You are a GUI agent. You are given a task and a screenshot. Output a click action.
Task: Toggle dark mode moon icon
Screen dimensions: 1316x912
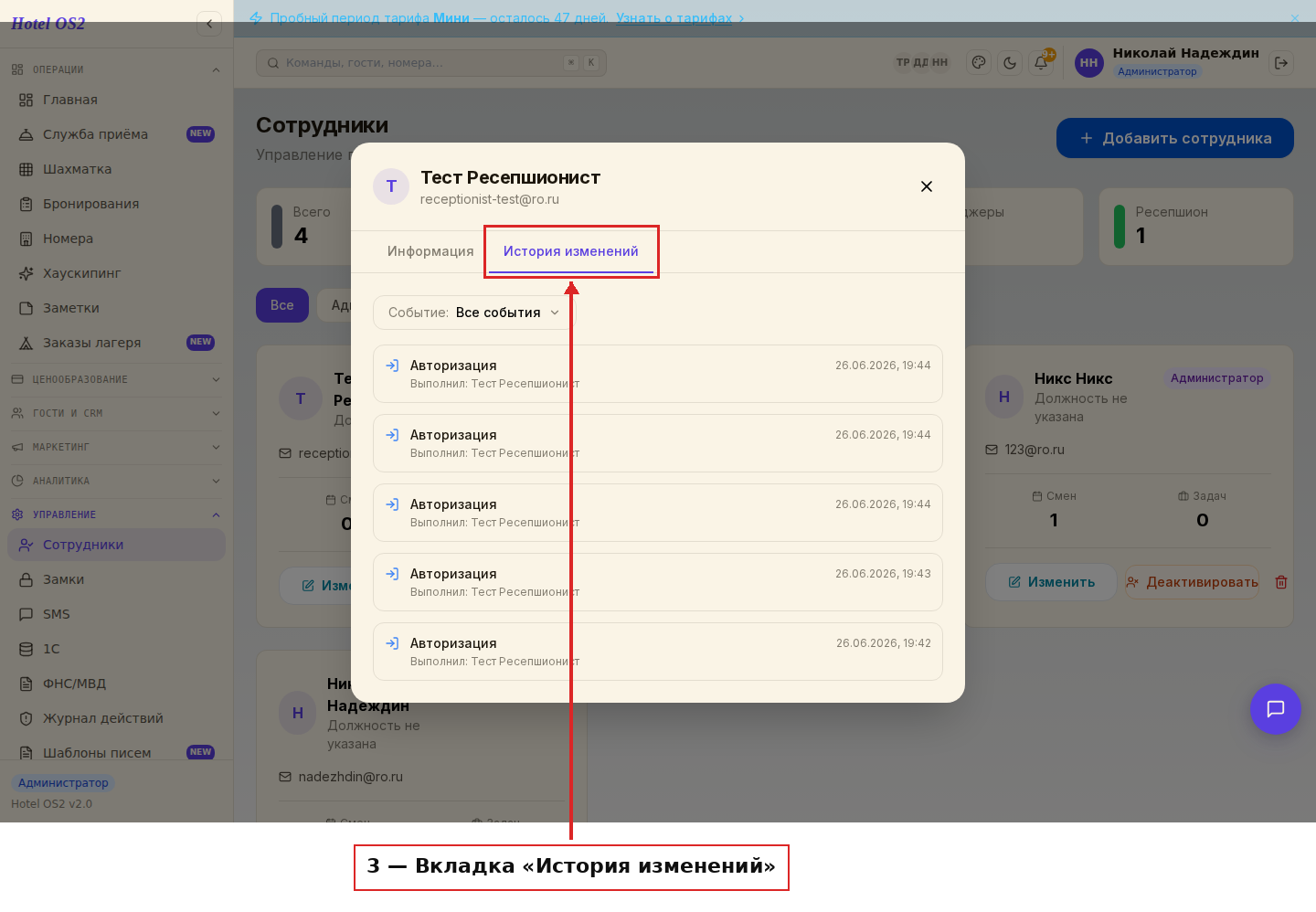pyautogui.click(x=1010, y=63)
